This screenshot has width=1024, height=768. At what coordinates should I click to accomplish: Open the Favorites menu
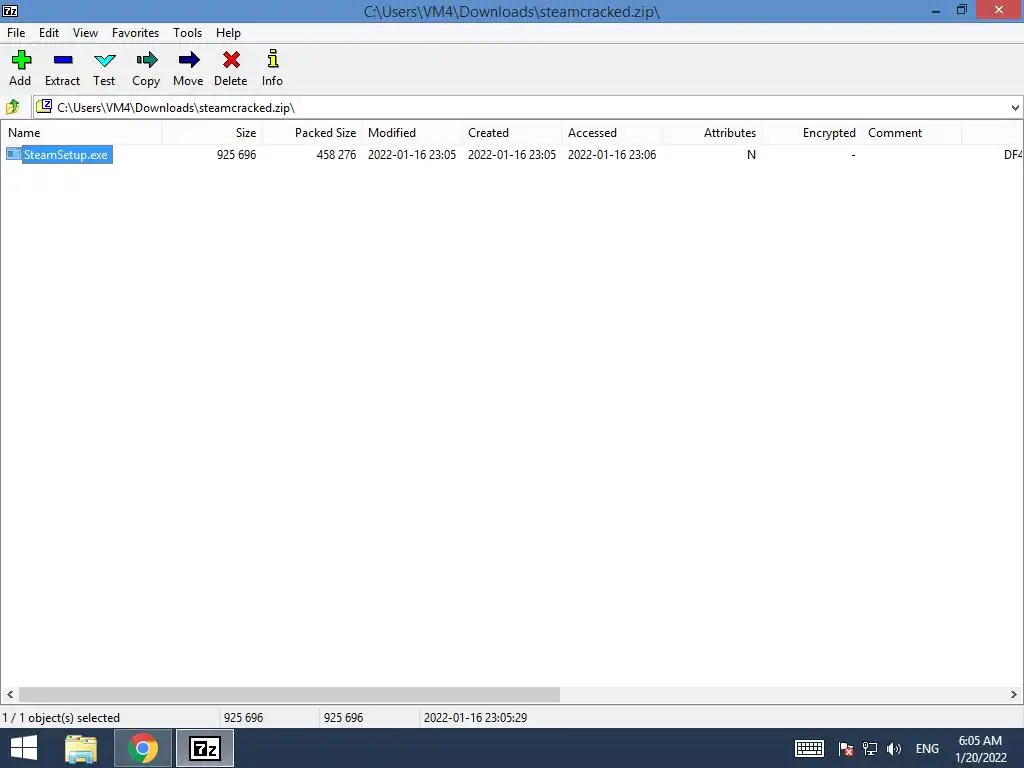coord(135,33)
